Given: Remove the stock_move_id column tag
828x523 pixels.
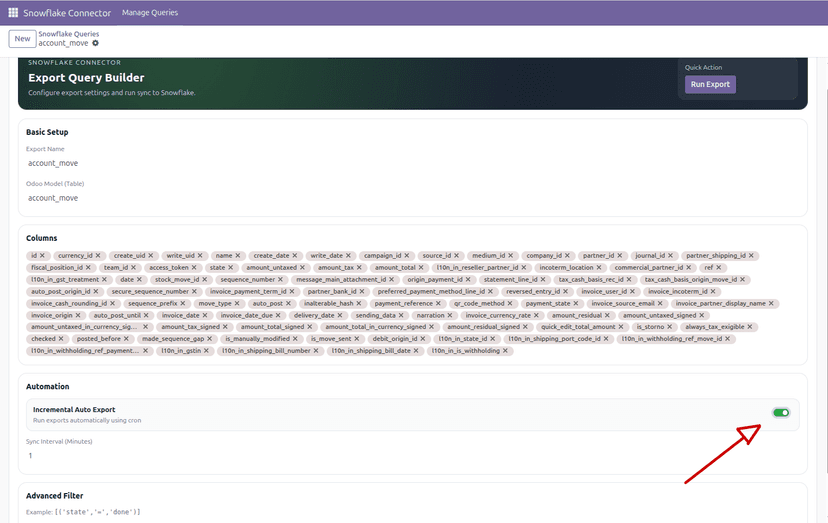Looking at the screenshot, I should 205,279.
